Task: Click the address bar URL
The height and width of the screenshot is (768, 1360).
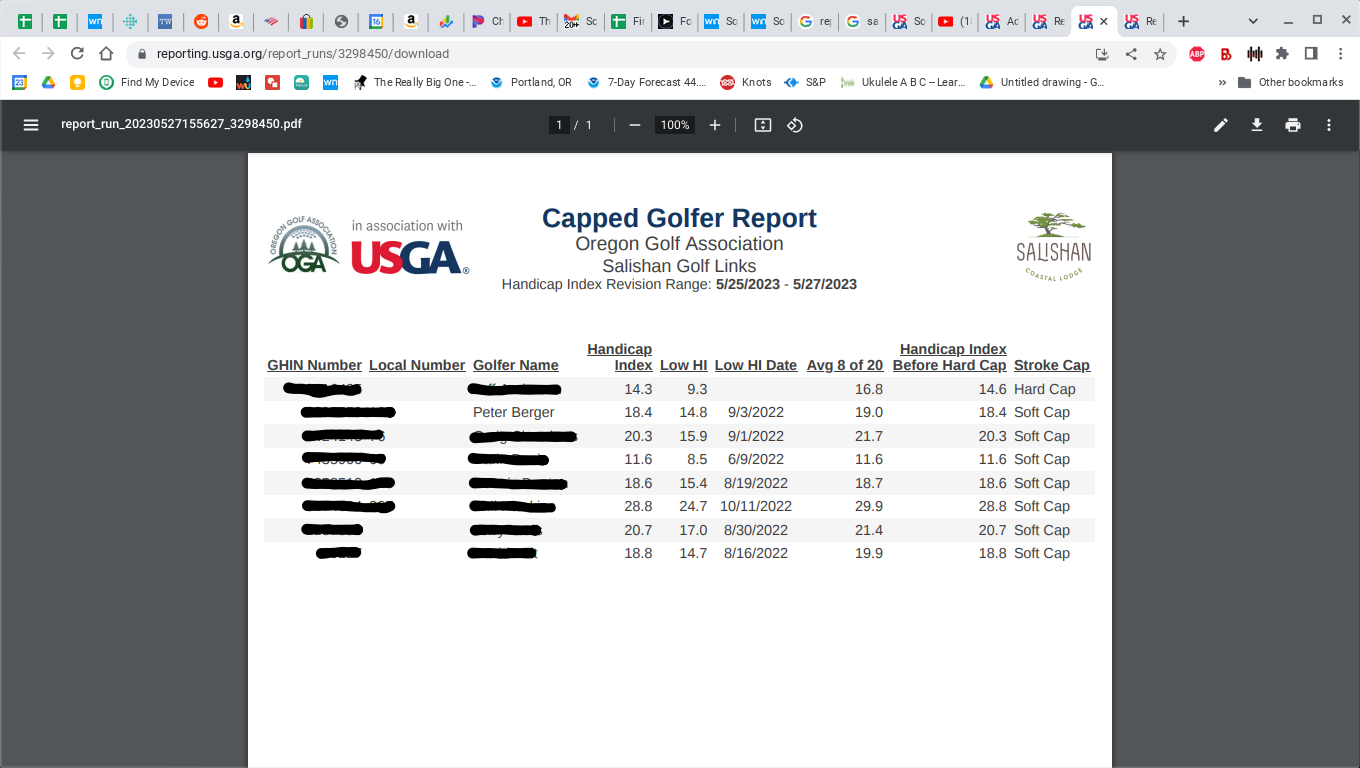Action: click(x=303, y=54)
